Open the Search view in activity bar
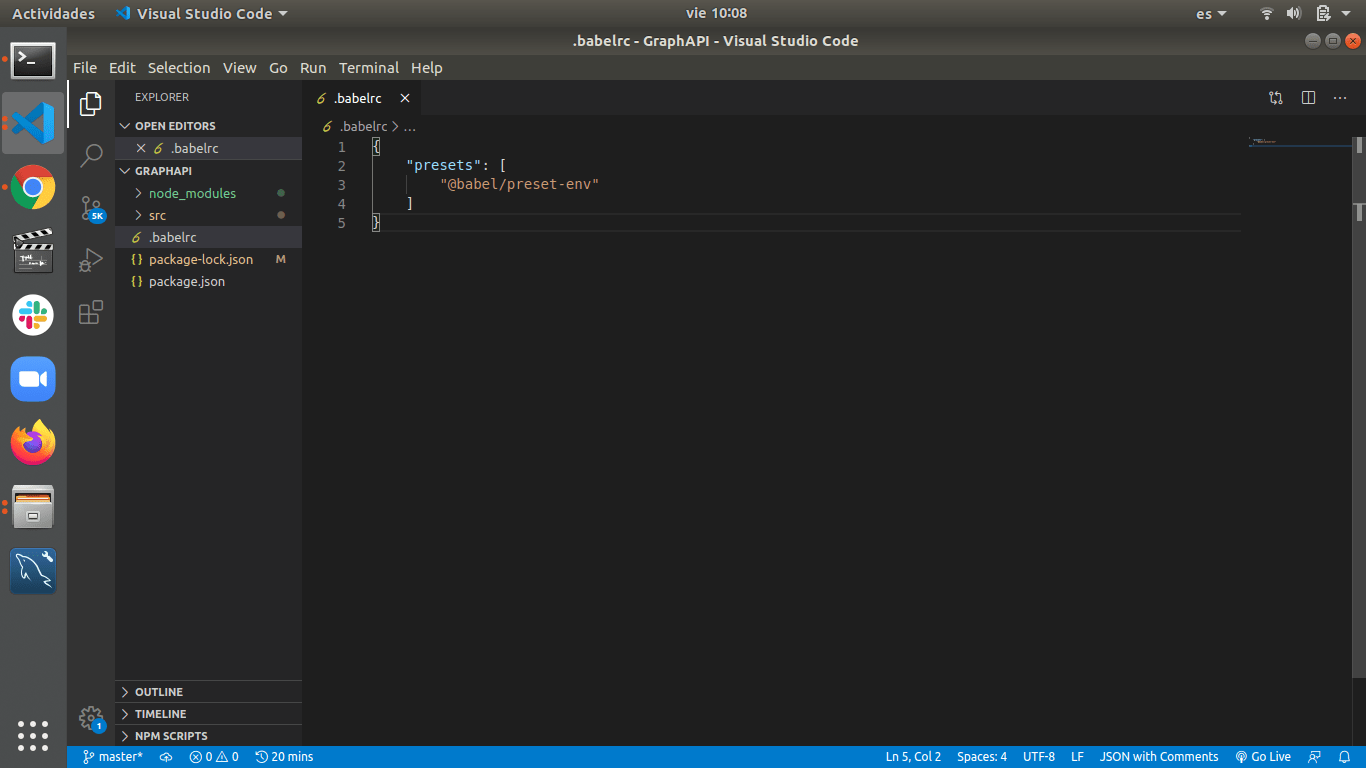 [x=91, y=155]
